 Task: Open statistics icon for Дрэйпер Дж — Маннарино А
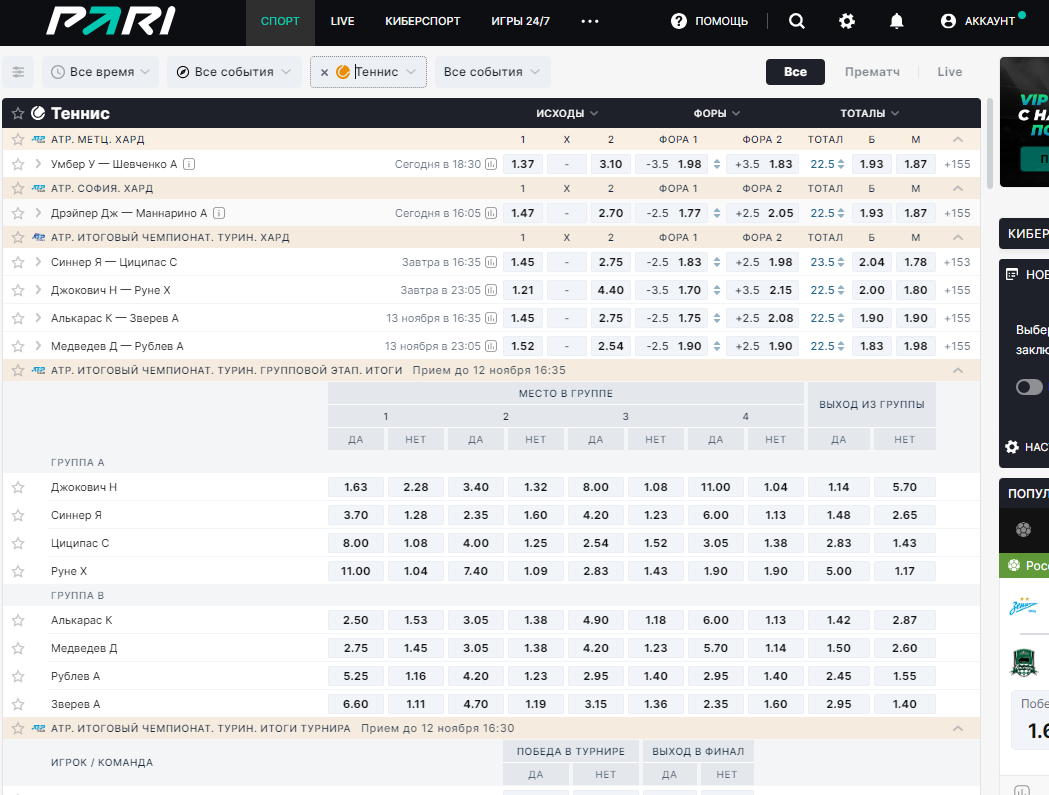pyautogui.click(x=491, y=213)
